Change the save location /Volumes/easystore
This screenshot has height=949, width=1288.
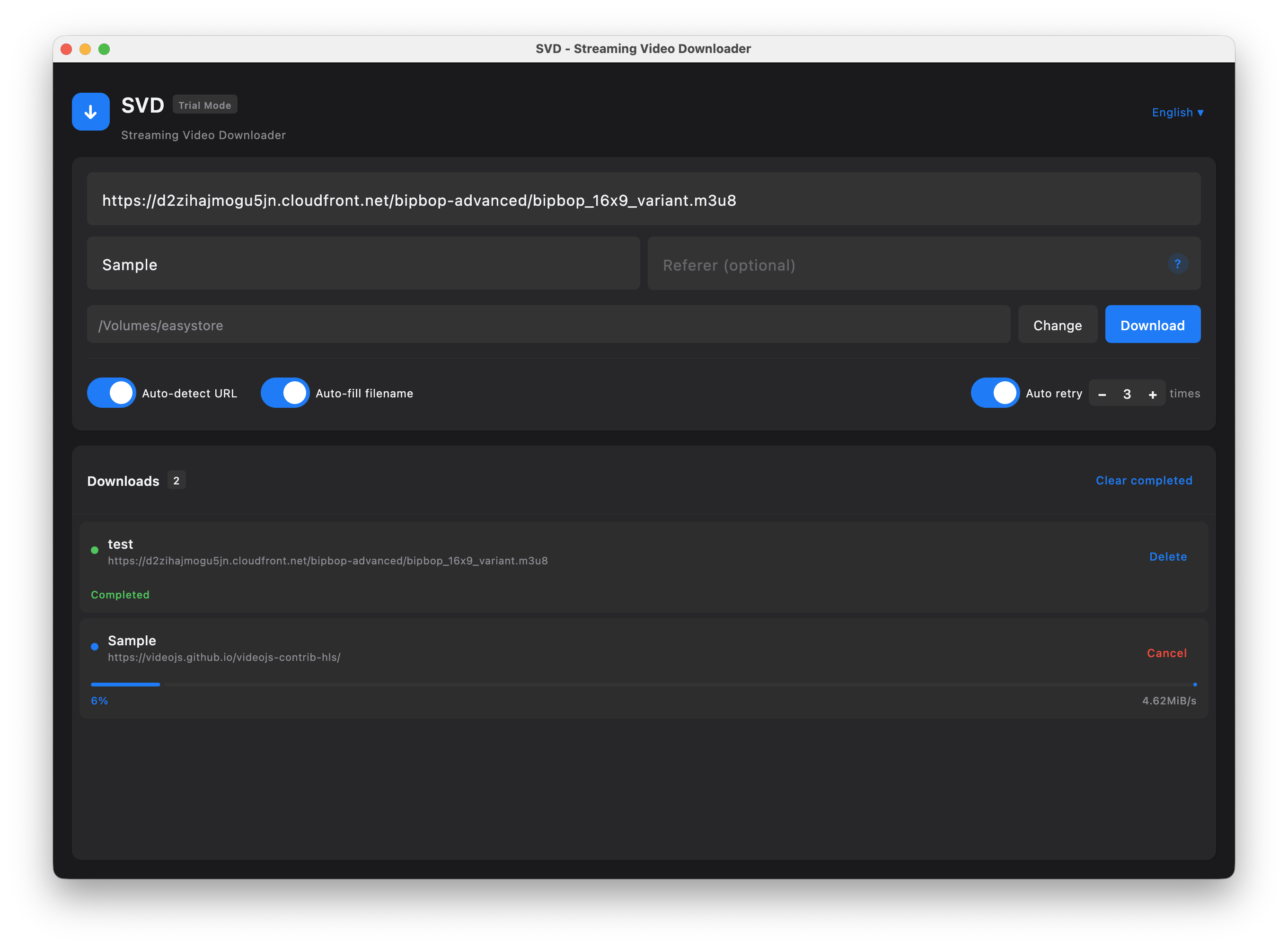click(1057, 325)
